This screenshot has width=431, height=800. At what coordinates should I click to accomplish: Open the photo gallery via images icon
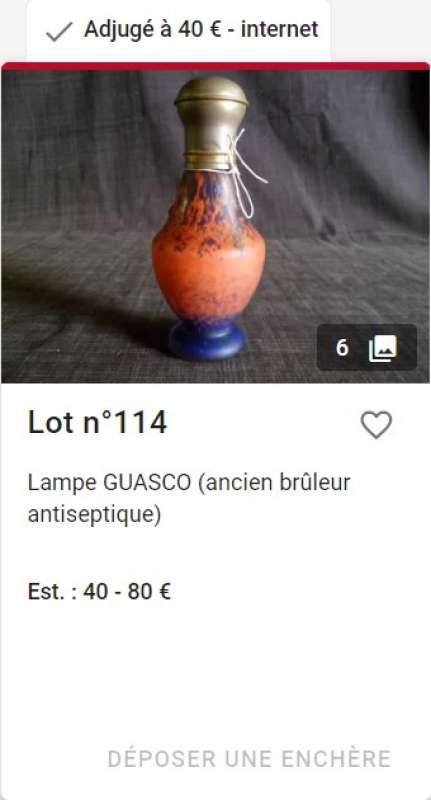pyautogui.click(x=383, y=348)
